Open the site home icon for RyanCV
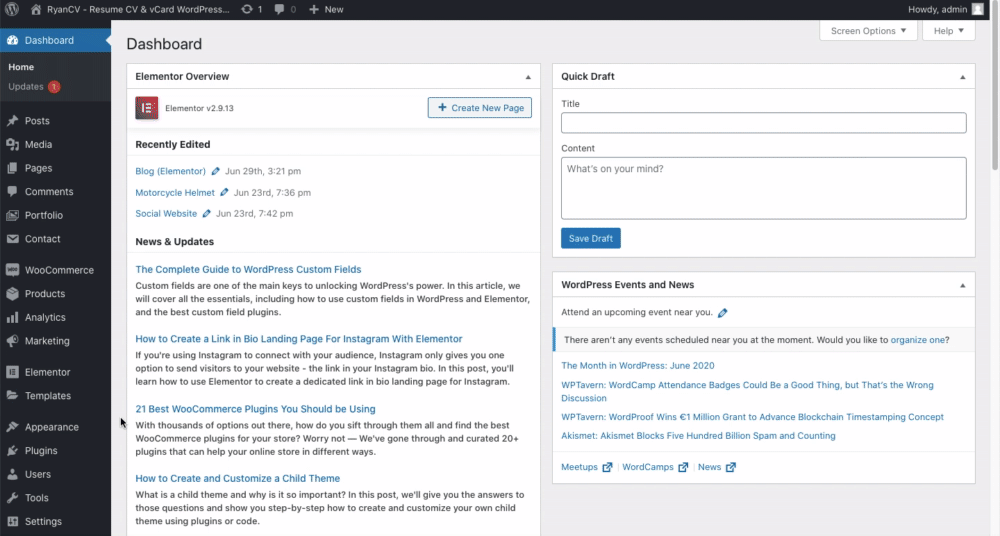 36,10
